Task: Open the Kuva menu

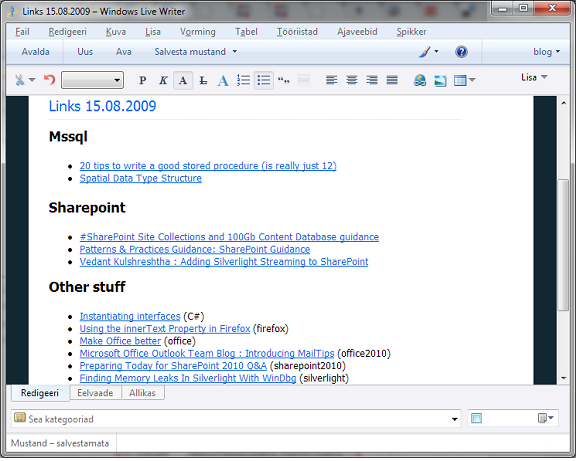Action: [116, 32]
